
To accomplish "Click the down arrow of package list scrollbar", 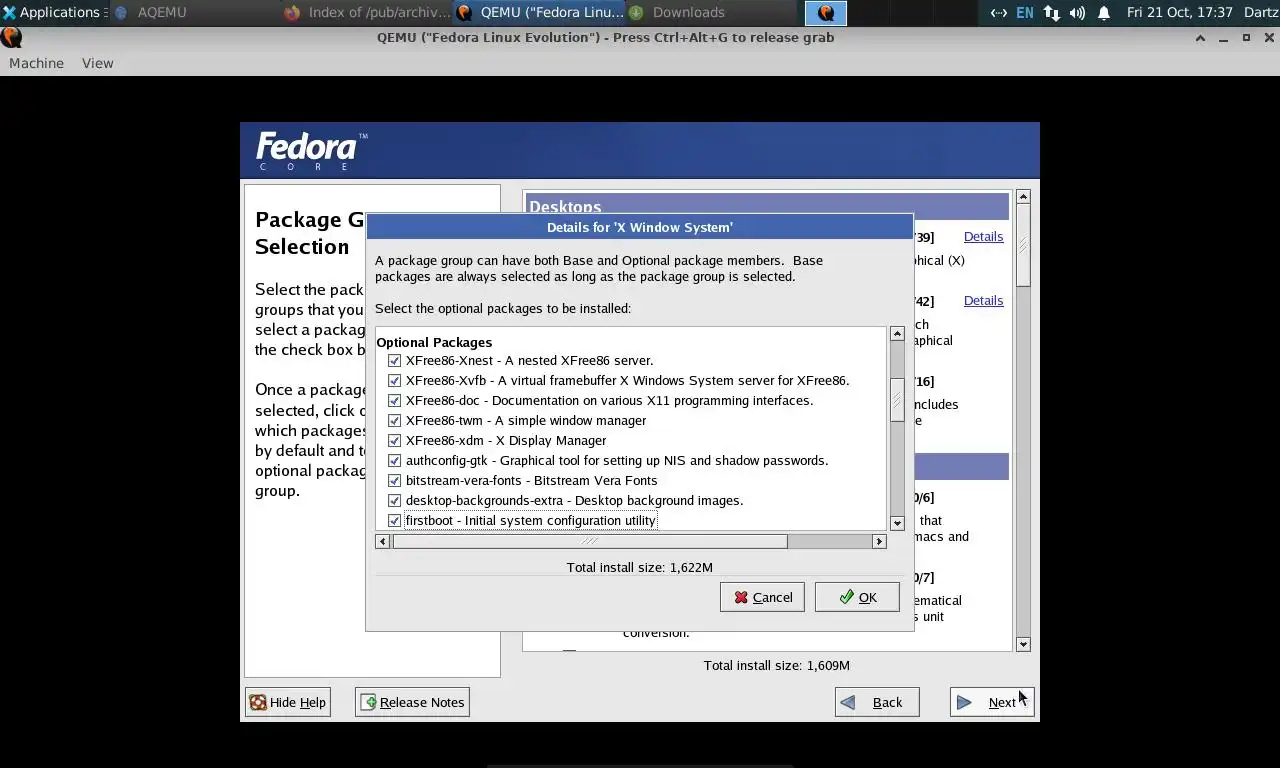I will pos(897,522).
